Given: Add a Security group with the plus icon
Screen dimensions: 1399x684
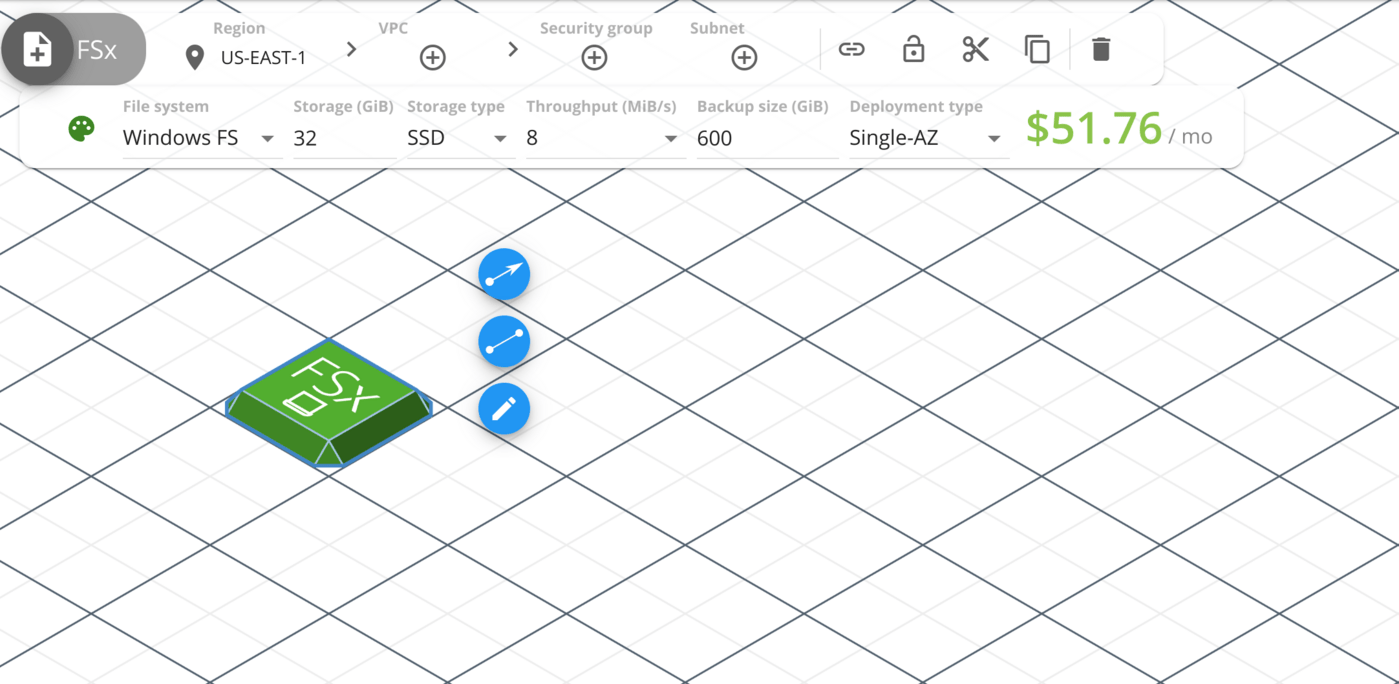Looking at the screenshot, I should [x=594, y=58].
